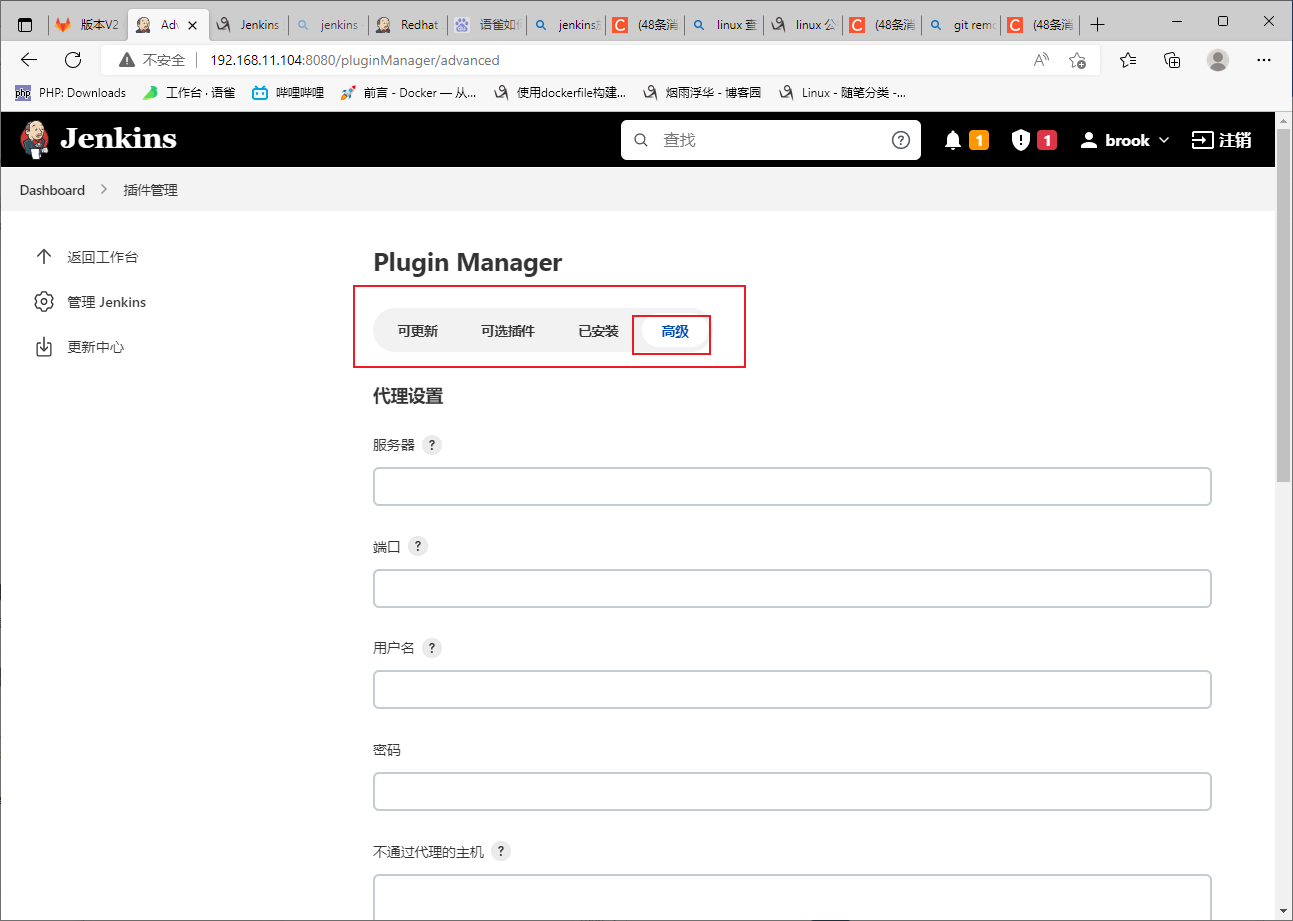The image size is (1293, 921).
Task: Switch to the 版本V2 browser tab
Action: coord(87,25)
